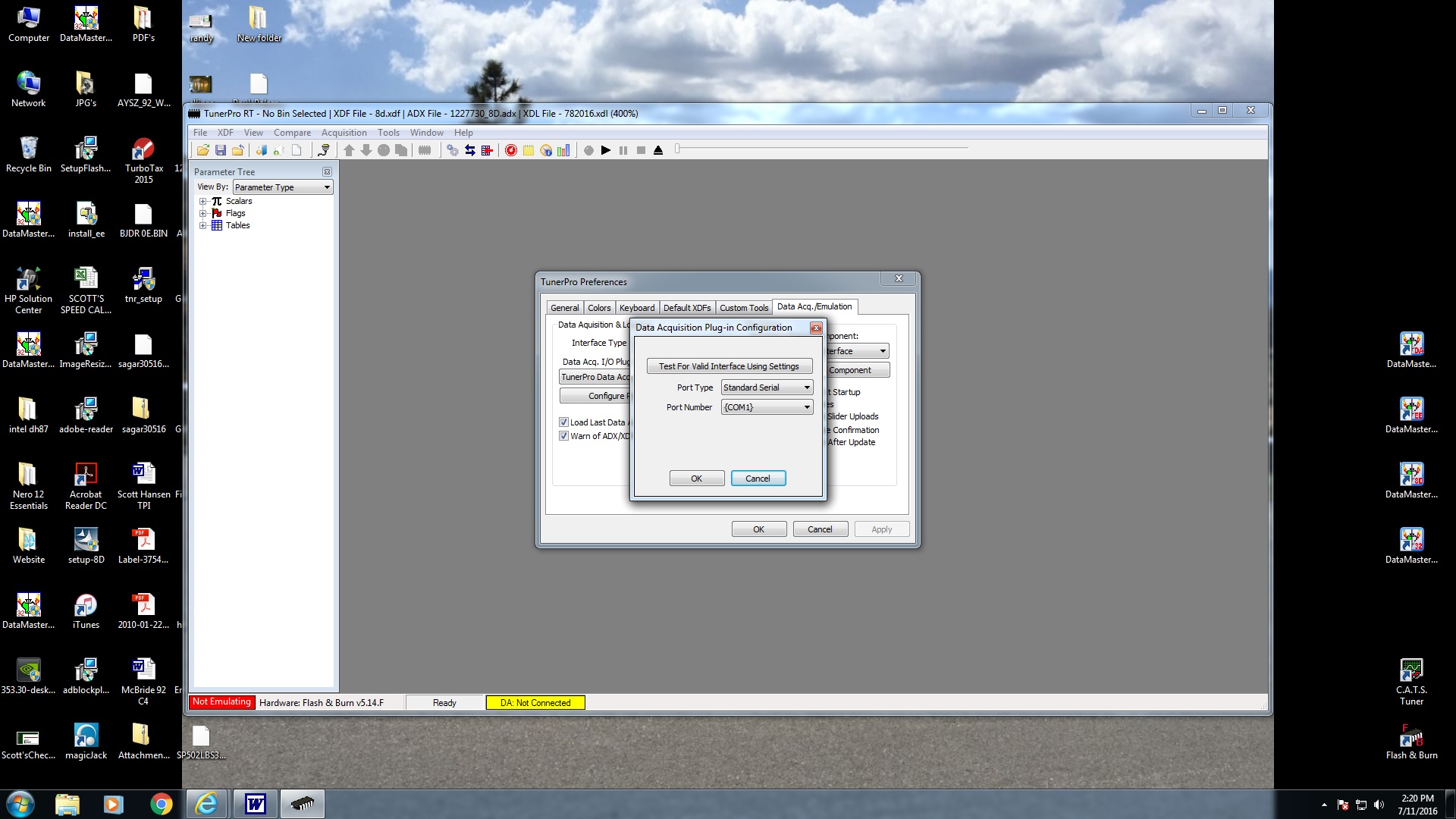The height and width of the screenshot is (819, 1456).
Task: Click Cancel in Plug-in Configuration dialog
Action: coord(758,479)
